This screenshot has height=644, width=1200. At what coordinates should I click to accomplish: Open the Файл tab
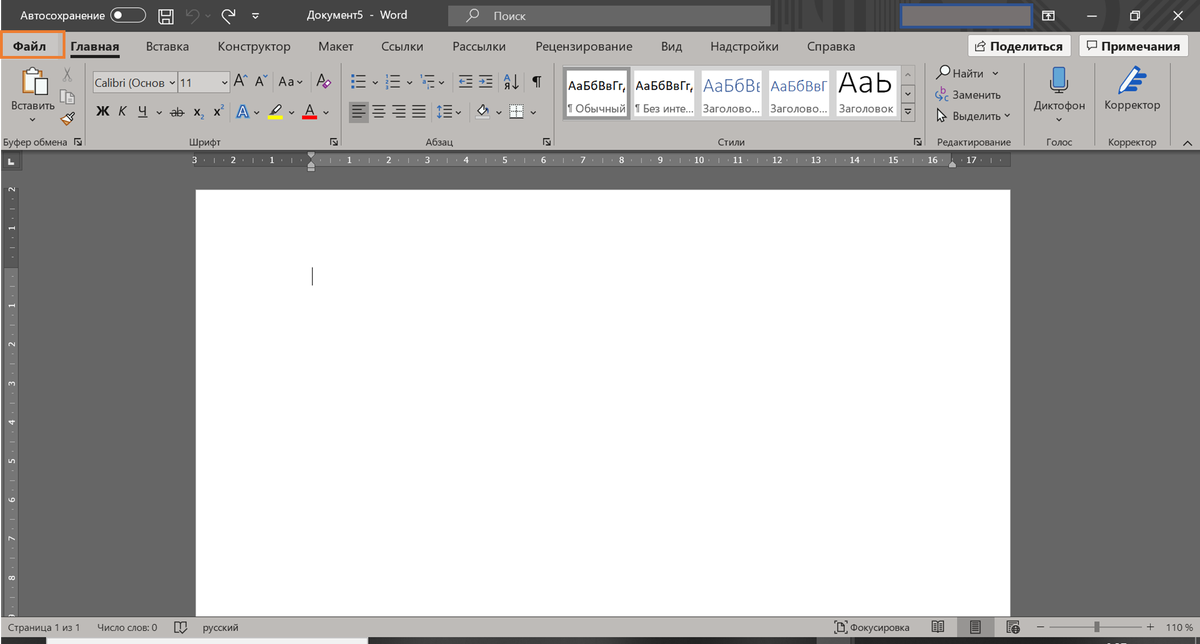30,46
